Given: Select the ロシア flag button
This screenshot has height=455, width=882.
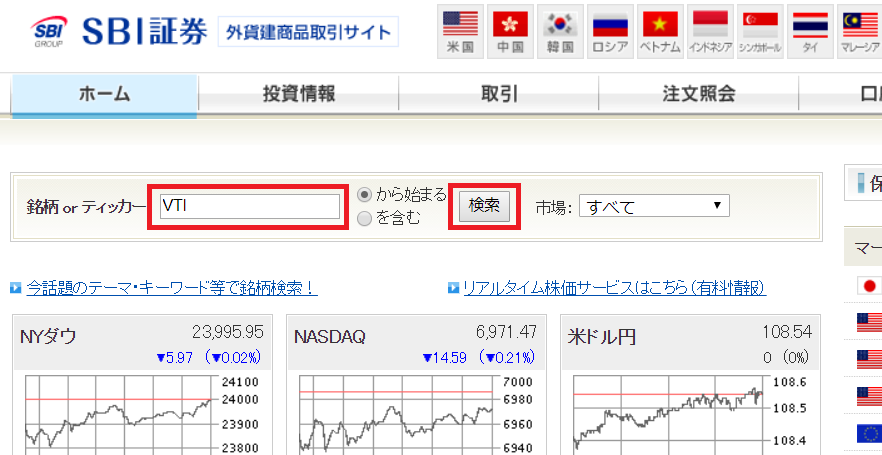Looking at the screenshot, I should (610, 31).
